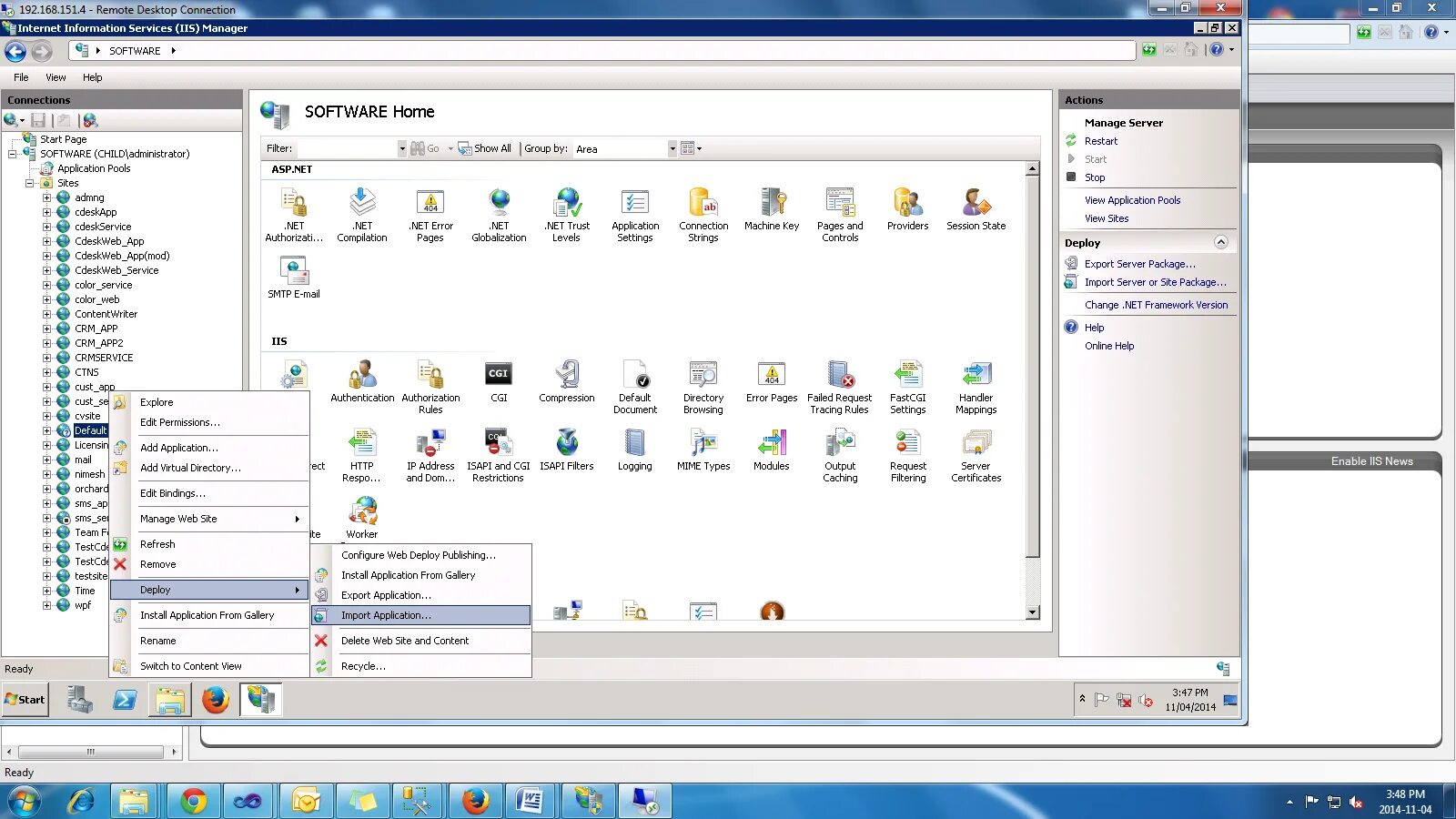This screenshot has height=819, width=1456.
Task: Open Firefox on the remote taskbar
Action: [x=216, y=700]
